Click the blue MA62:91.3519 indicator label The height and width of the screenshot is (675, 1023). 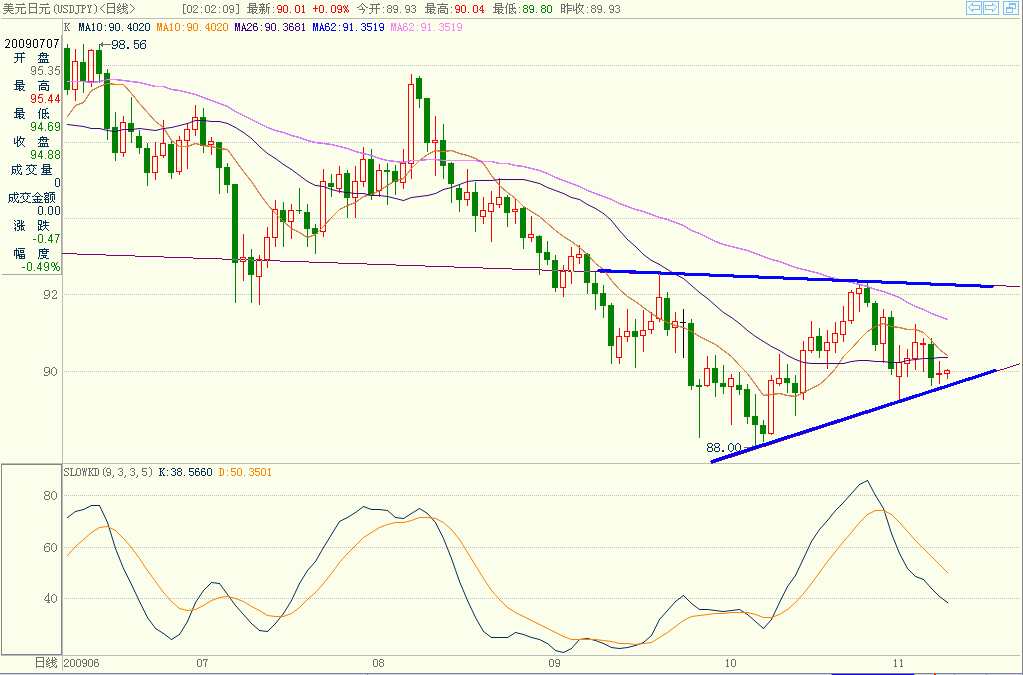[x=348, y=27]
